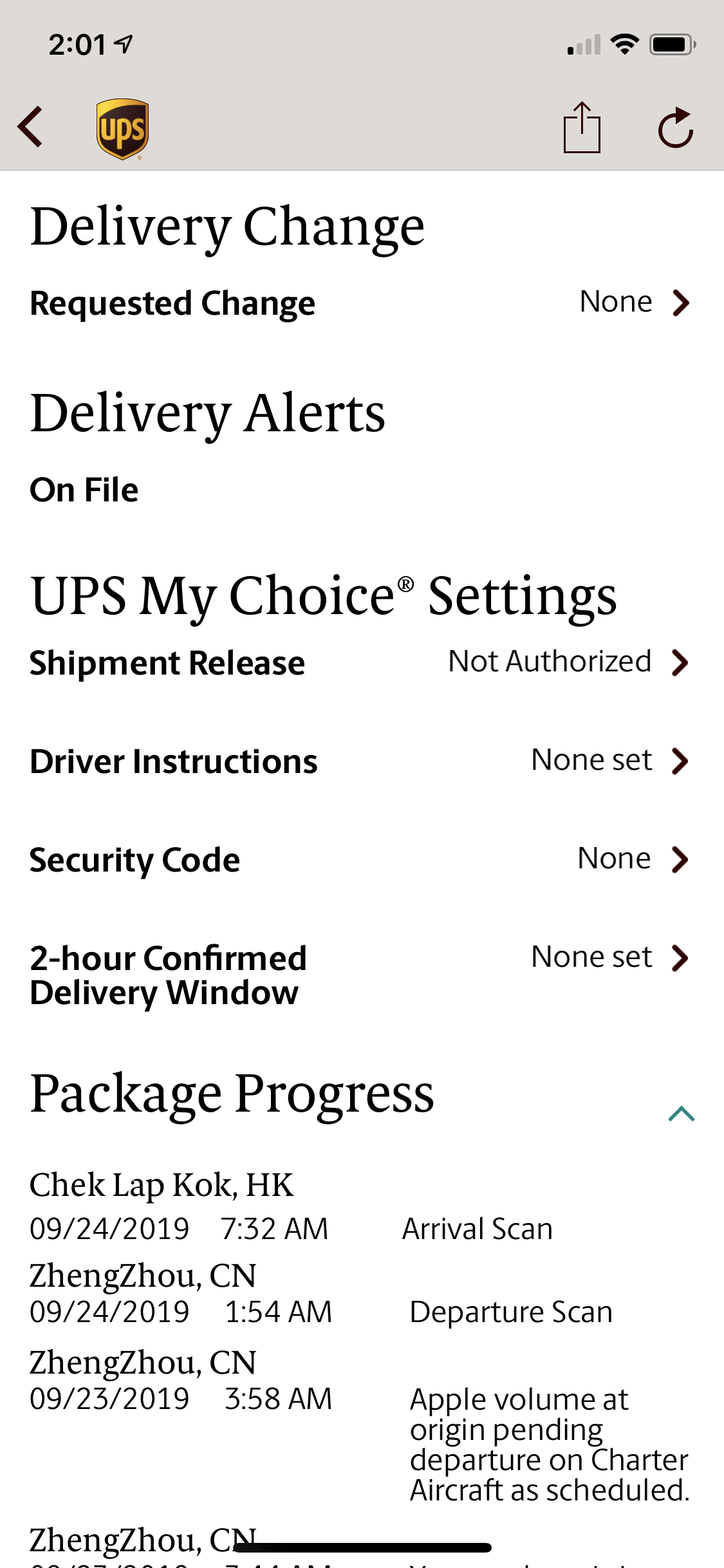Tap the Wi-Fi status icon

coord(624,44)
